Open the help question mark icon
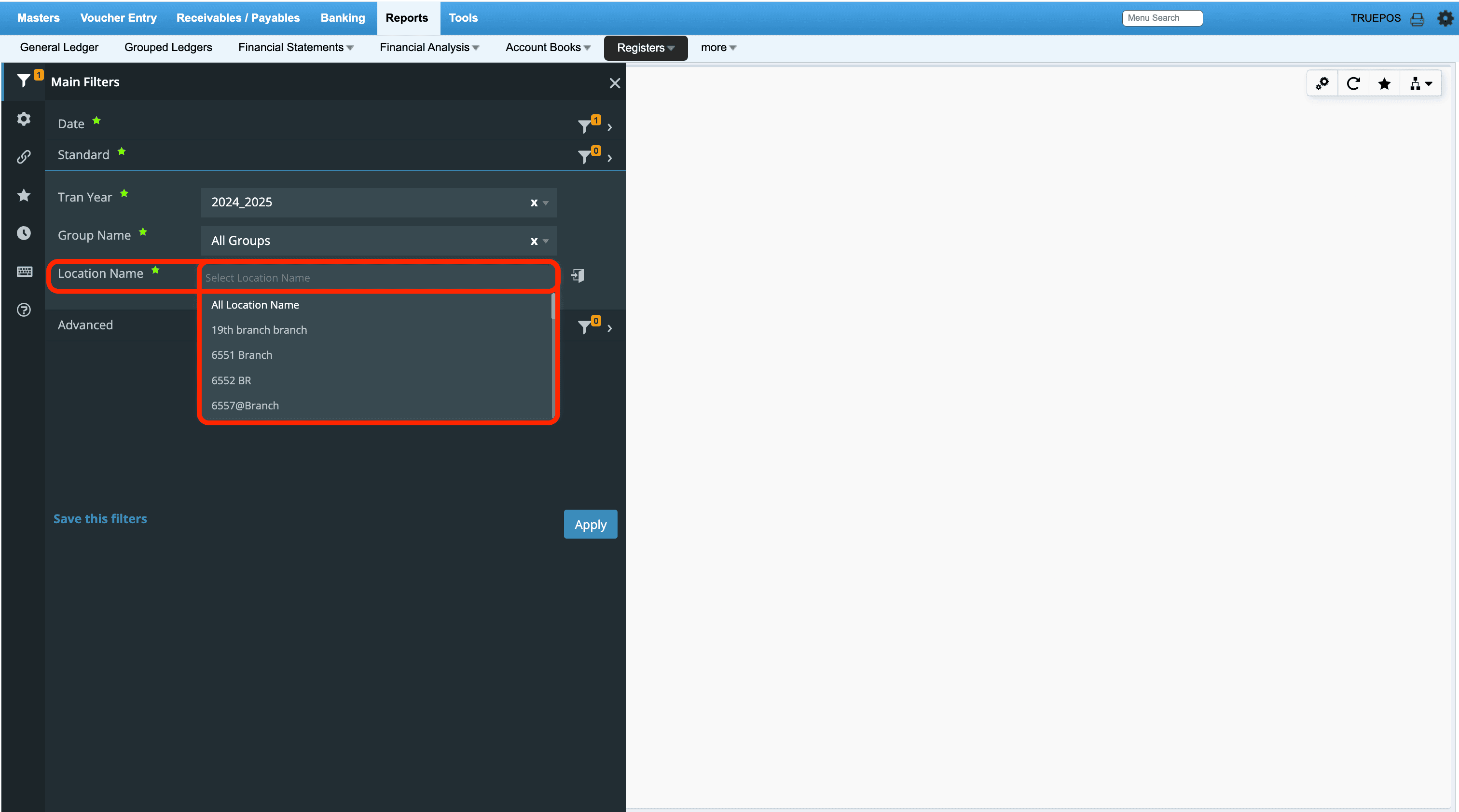 click(x=24, y=310)
